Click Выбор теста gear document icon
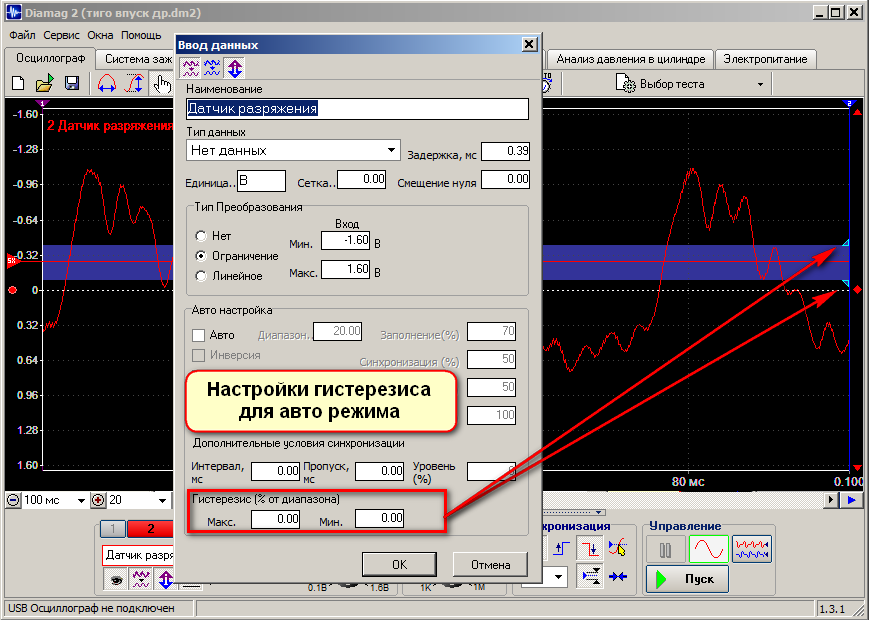The image size is (869, 620). tap(625, 84)
